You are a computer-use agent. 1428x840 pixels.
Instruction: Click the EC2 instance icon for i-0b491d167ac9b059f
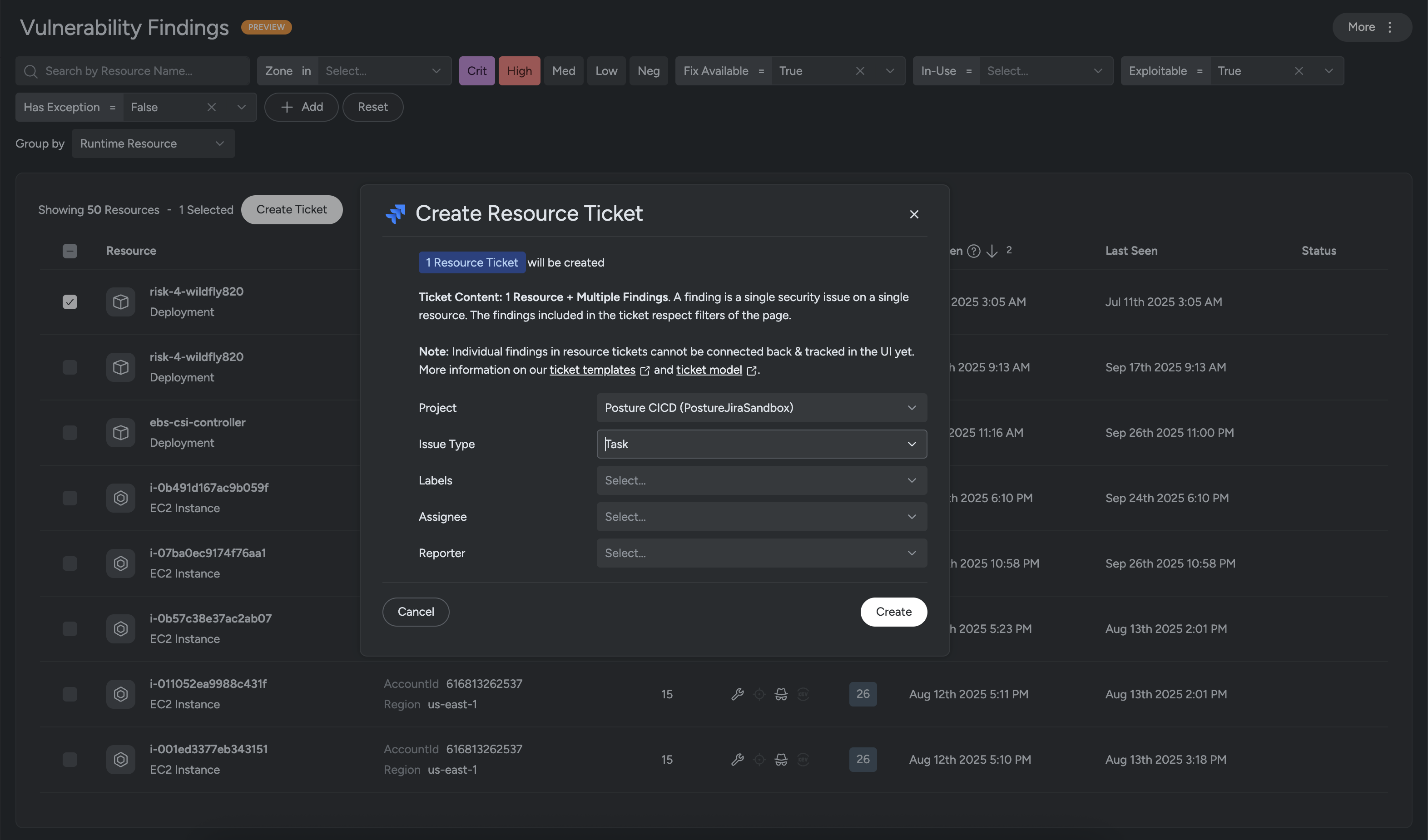click(121, 498)
